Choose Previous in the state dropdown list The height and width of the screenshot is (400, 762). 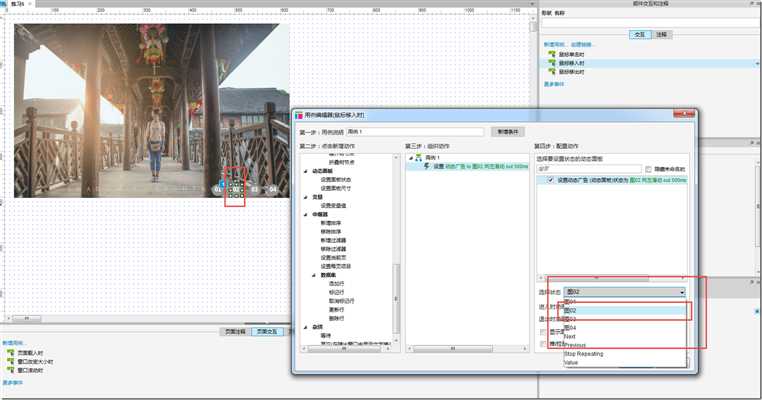tap(625, 345)
